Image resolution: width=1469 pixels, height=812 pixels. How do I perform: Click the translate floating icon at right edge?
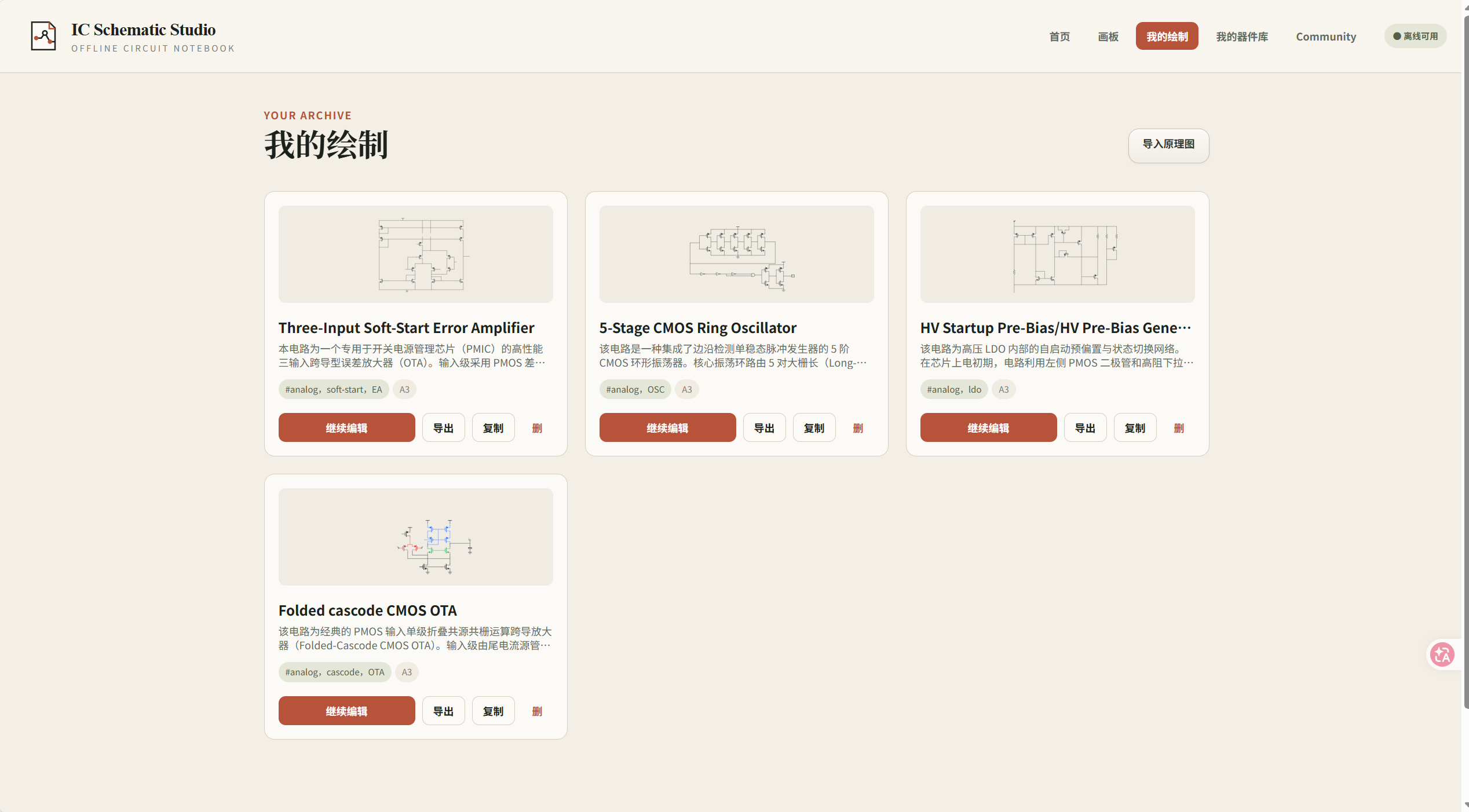click(x=1442, y=654)
